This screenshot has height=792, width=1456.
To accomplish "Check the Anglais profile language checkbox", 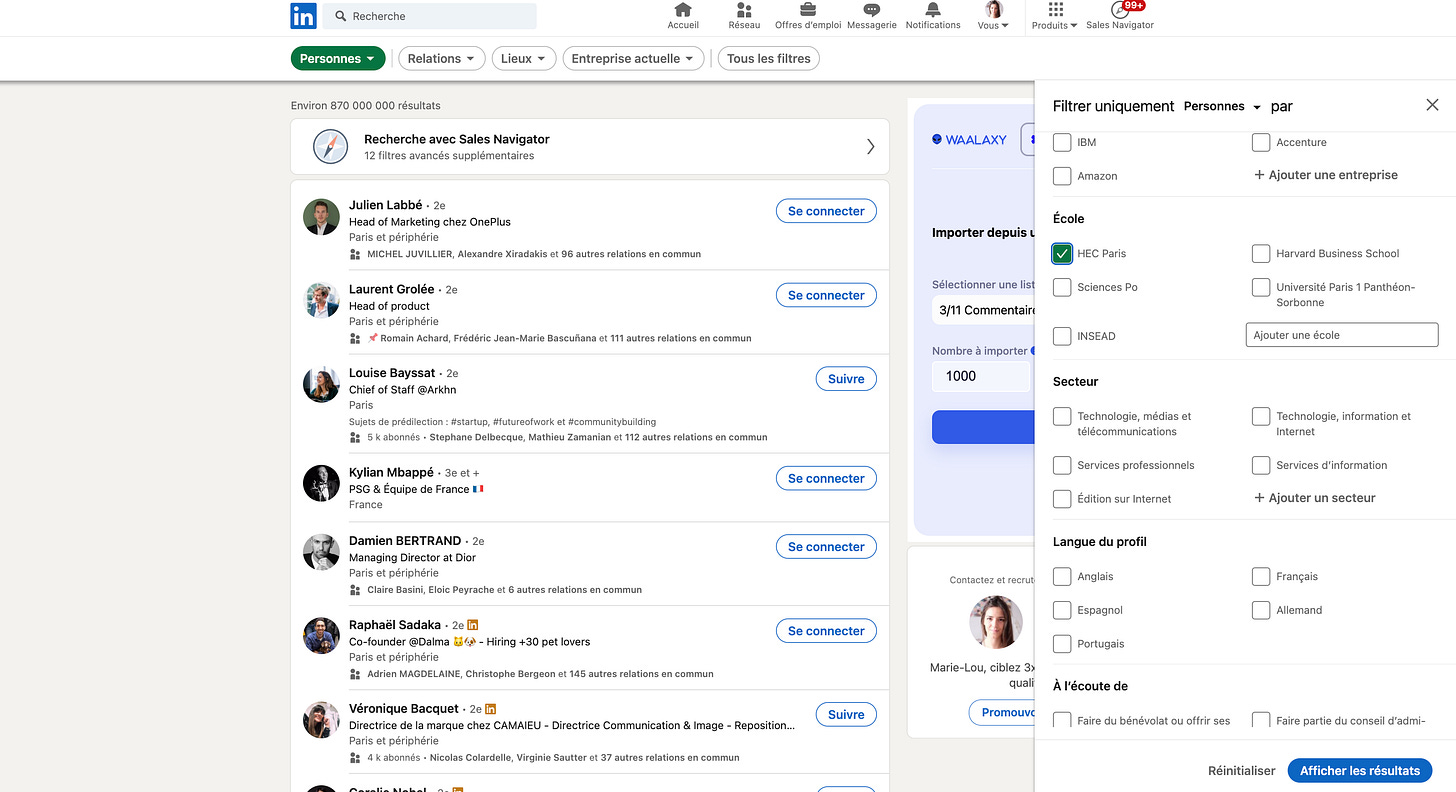I will [1062, 577].
